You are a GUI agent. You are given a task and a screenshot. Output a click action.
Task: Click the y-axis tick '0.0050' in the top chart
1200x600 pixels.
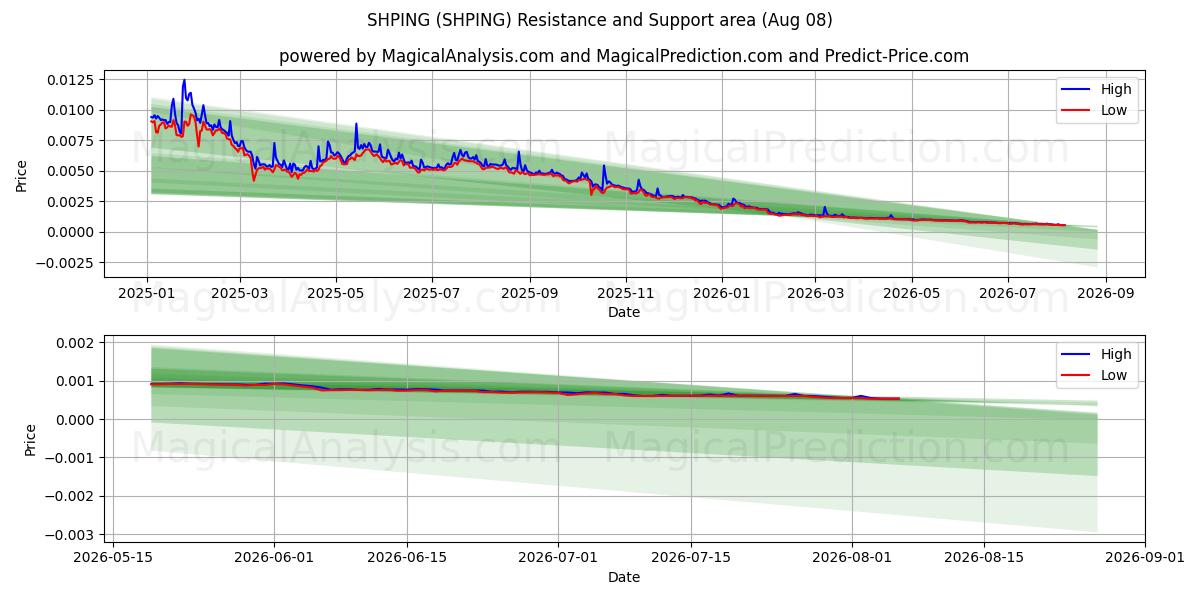72,171
